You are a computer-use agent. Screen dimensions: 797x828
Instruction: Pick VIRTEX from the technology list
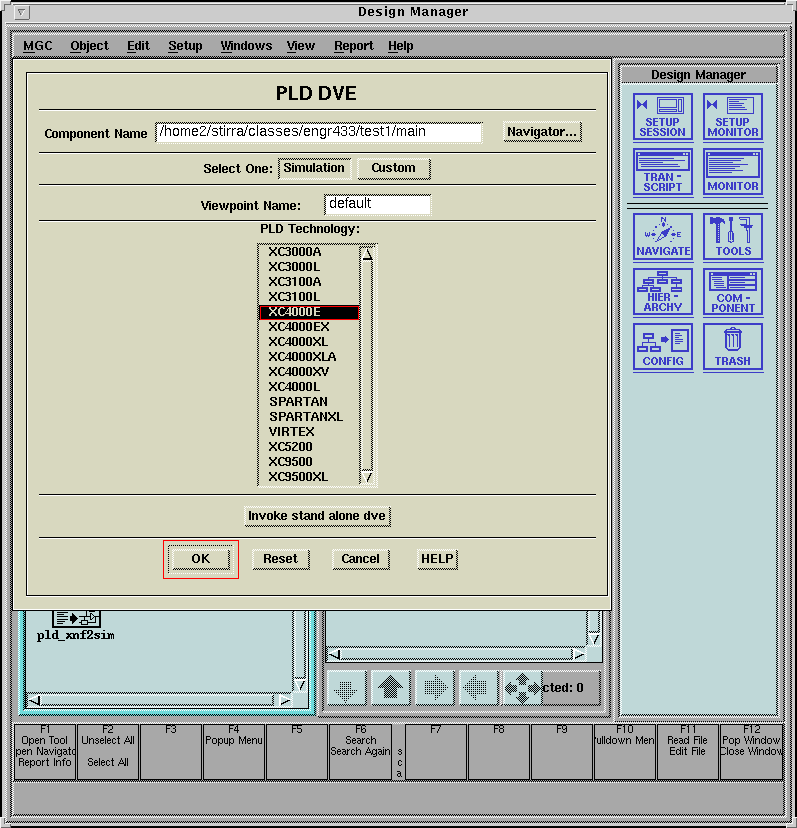coord(292,432)
